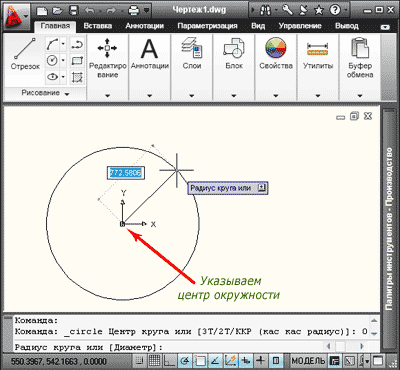Expand the Редактирование panel arrow
The width and height of the screenshot is (400, 370).
tap(107, 96)
